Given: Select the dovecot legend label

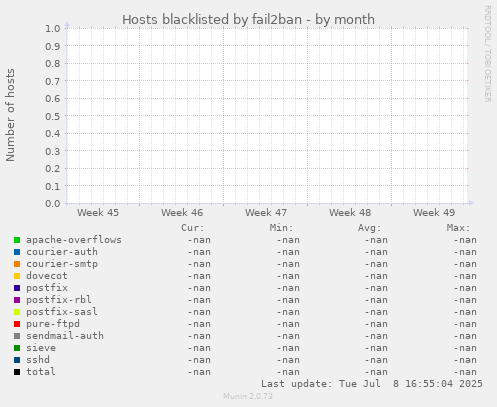Looking at the screenshot, I should (x=47, y=276).
